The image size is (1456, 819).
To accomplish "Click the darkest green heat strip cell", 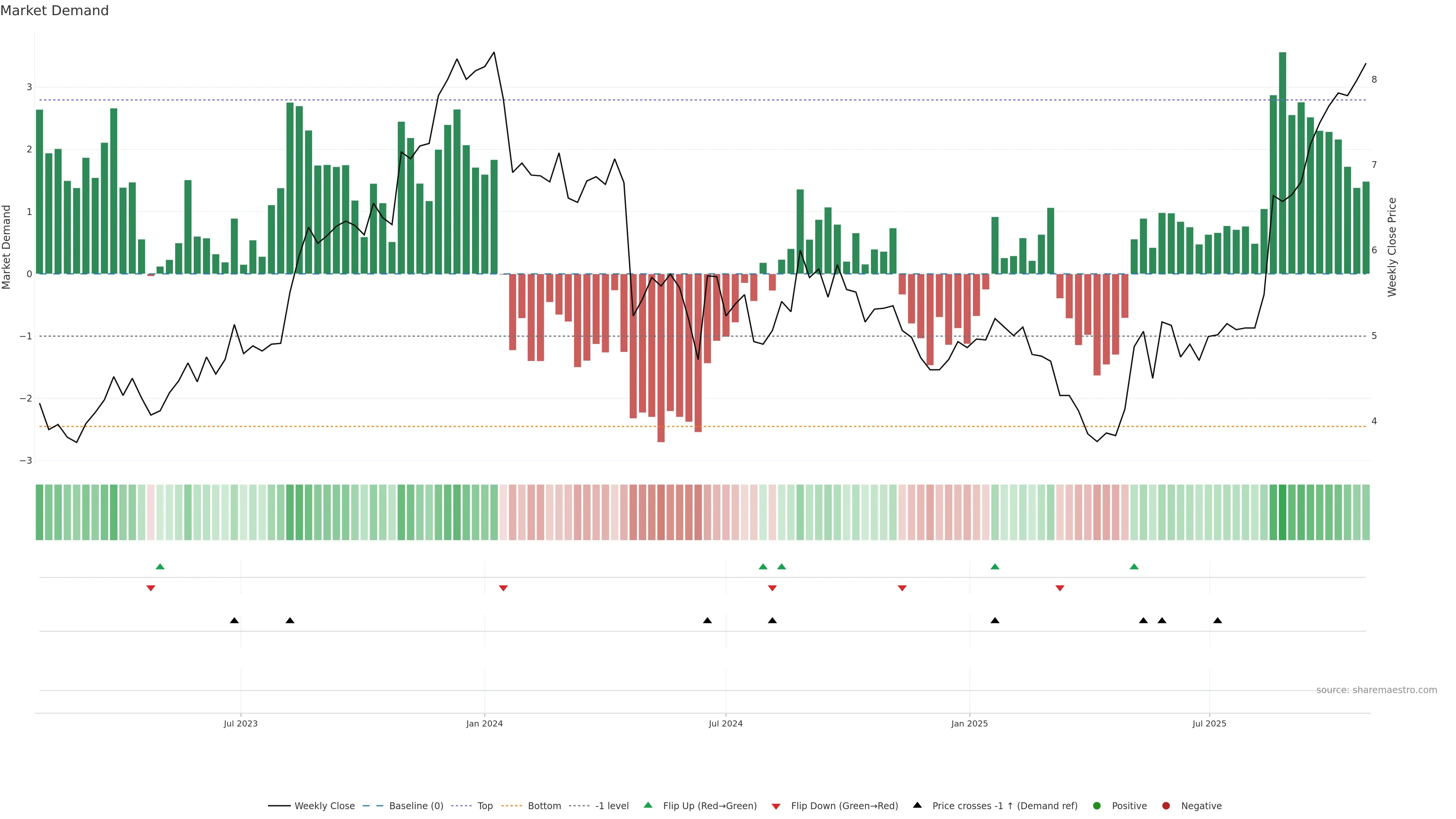I will coord(1282,512).
